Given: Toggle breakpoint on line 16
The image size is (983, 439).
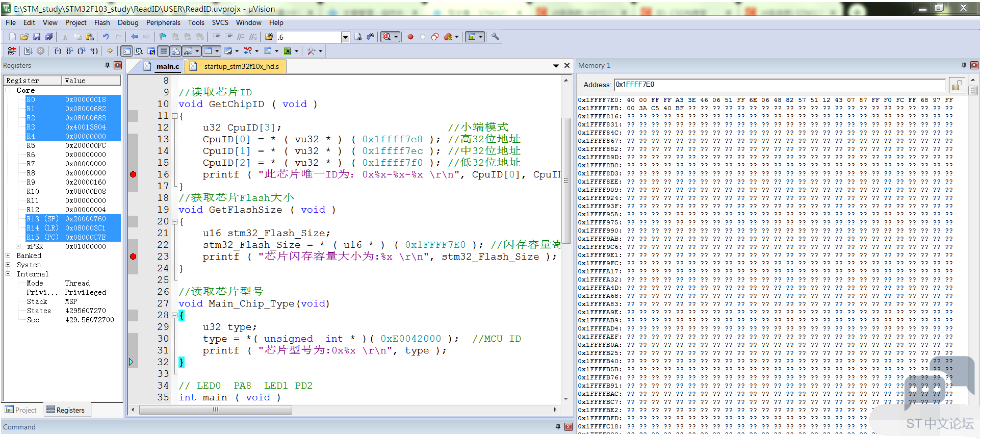Looking at the screenshot, I should pos(132,174).
